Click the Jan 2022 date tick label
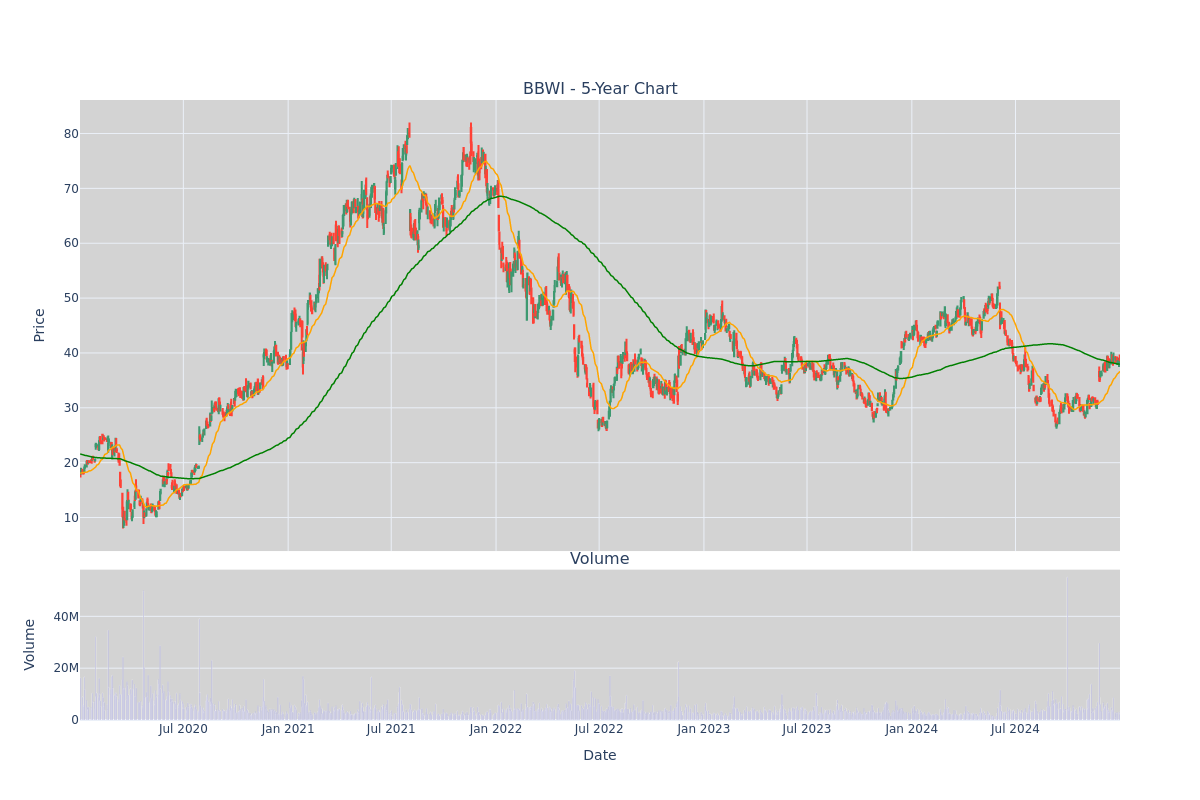The height and width of the screenshot is (800, 1200). pyautogui.click(x=496, y=729)
